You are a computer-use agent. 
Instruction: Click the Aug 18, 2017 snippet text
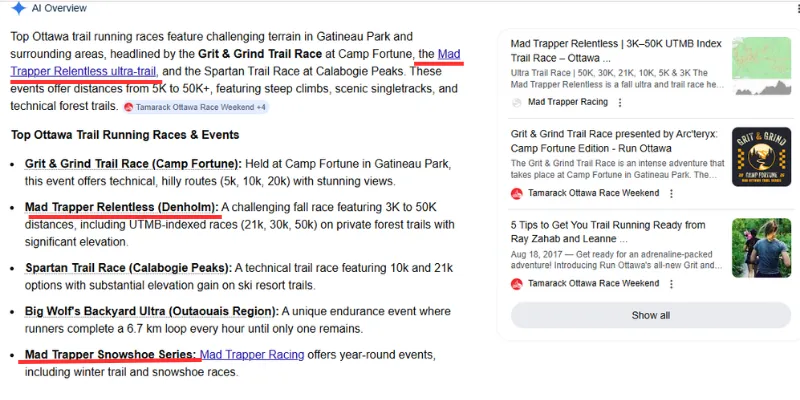tap(617, 260)
